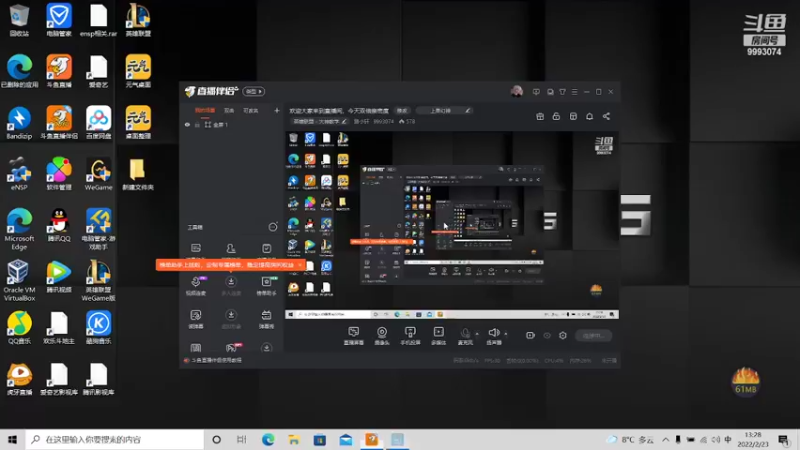Dismiss the orange notification banner
Viewport: 800px width, 450px height.
coord(300,265)
